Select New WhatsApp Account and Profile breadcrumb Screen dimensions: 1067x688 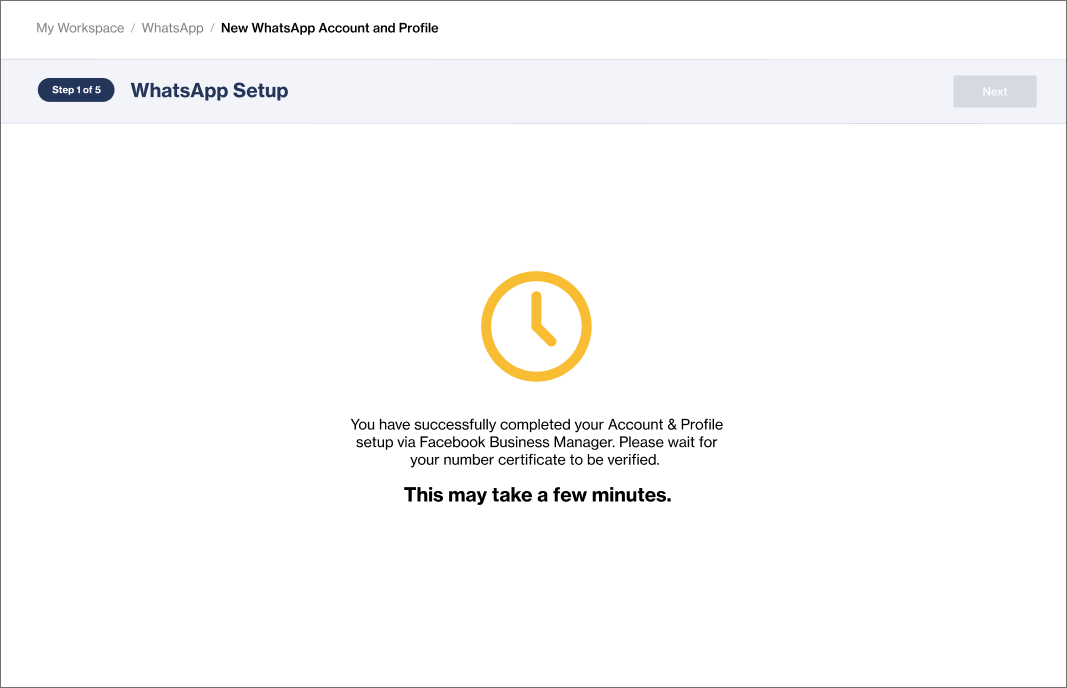tap(329, 28)
